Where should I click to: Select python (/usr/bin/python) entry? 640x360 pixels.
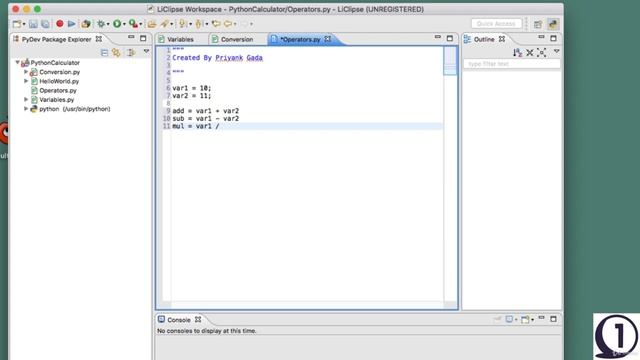(74, 109)
